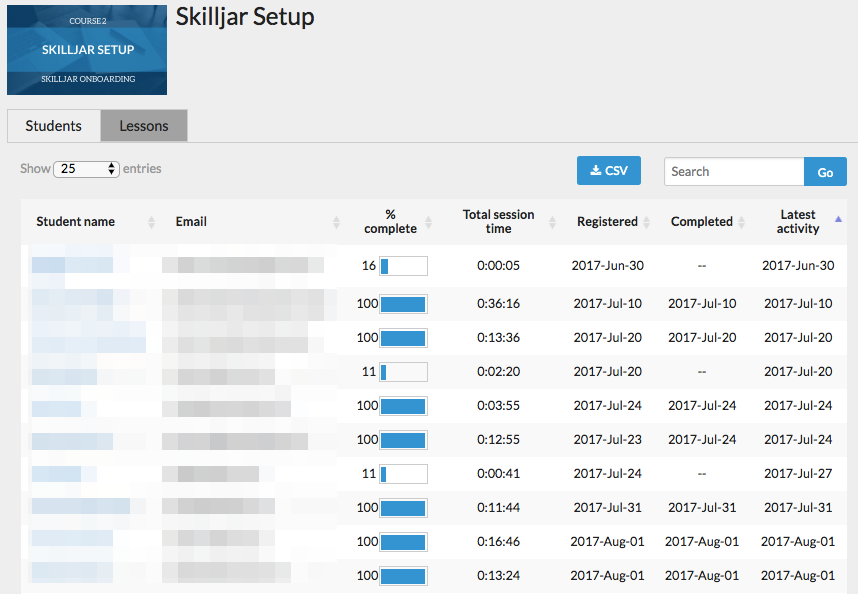Click Latest activity date 2017-Jul-27

pos(798,473)
